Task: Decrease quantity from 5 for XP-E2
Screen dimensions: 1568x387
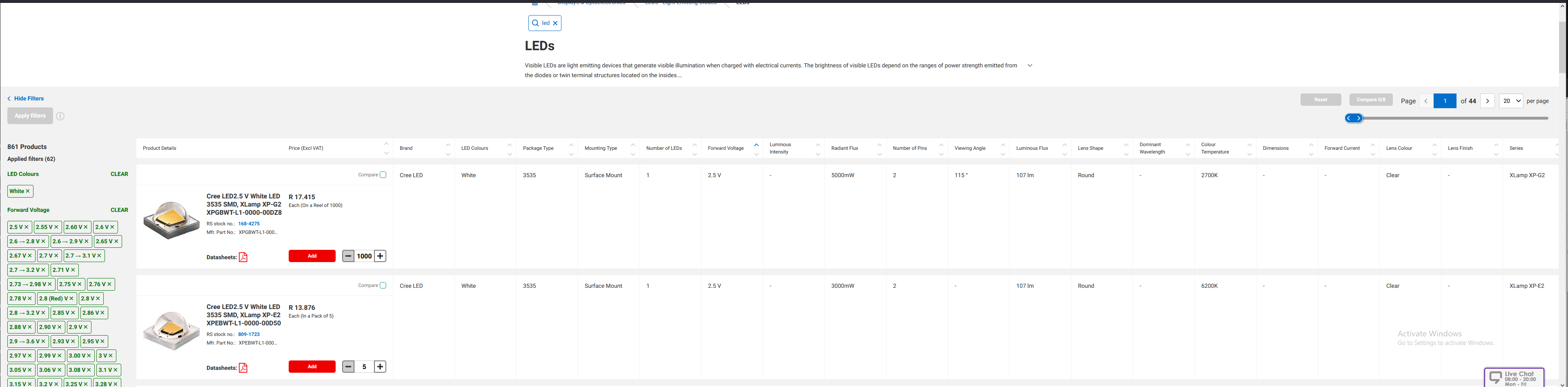Action: [348, 367]
